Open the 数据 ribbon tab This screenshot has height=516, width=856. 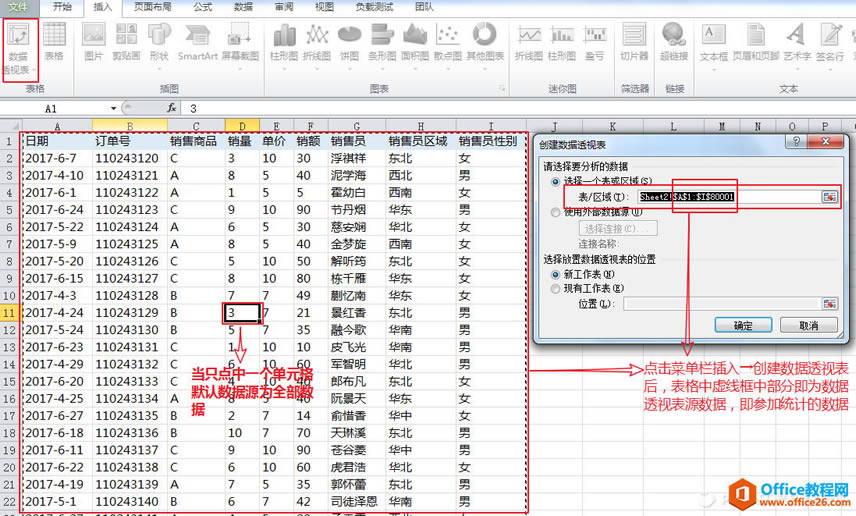pyautogui.click(x=243, y=7)
